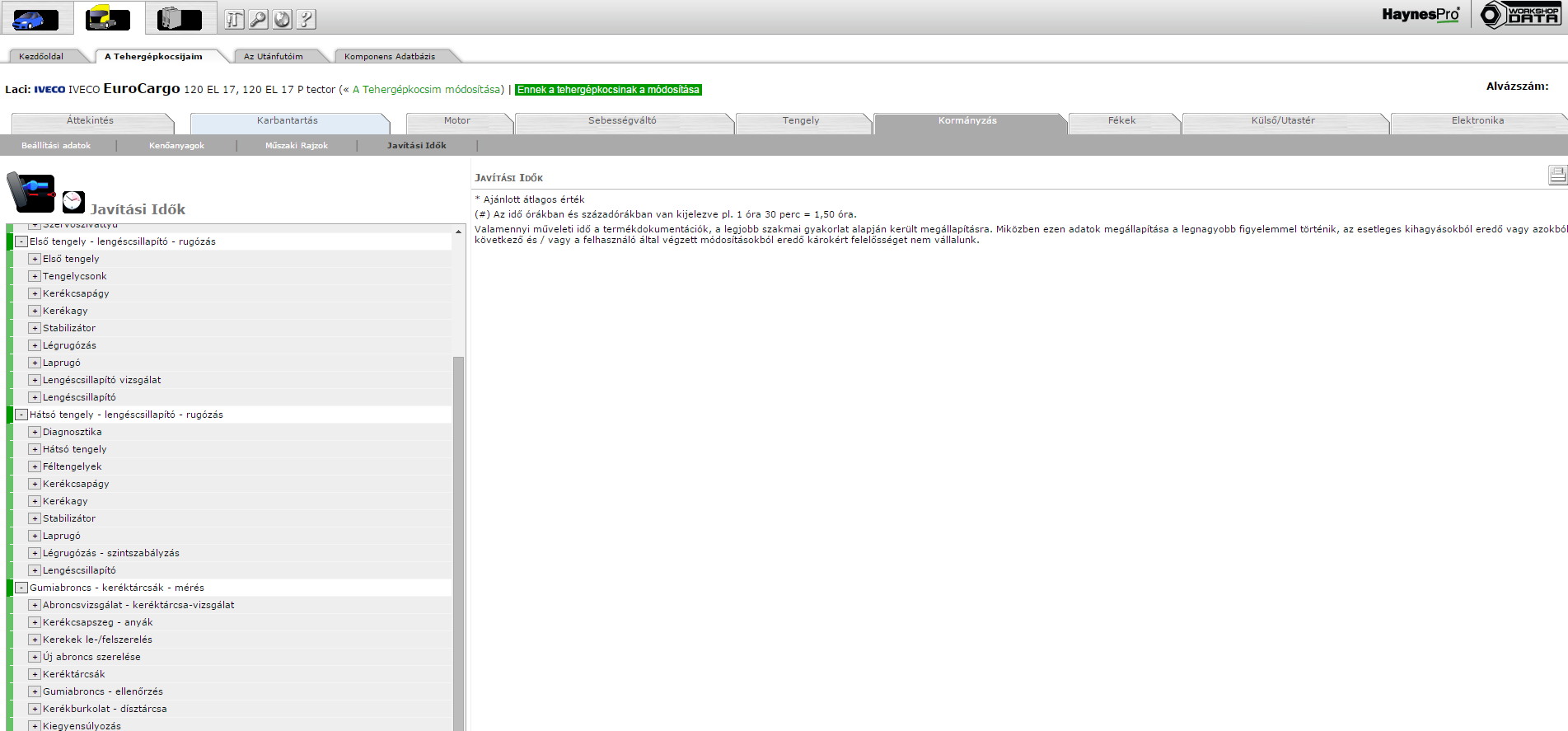The height and width of the screenshot is (731, 1568).
Task: Collapse the Első tengely - lengéscsillapító - rugózás group
Action: (22, 241)
